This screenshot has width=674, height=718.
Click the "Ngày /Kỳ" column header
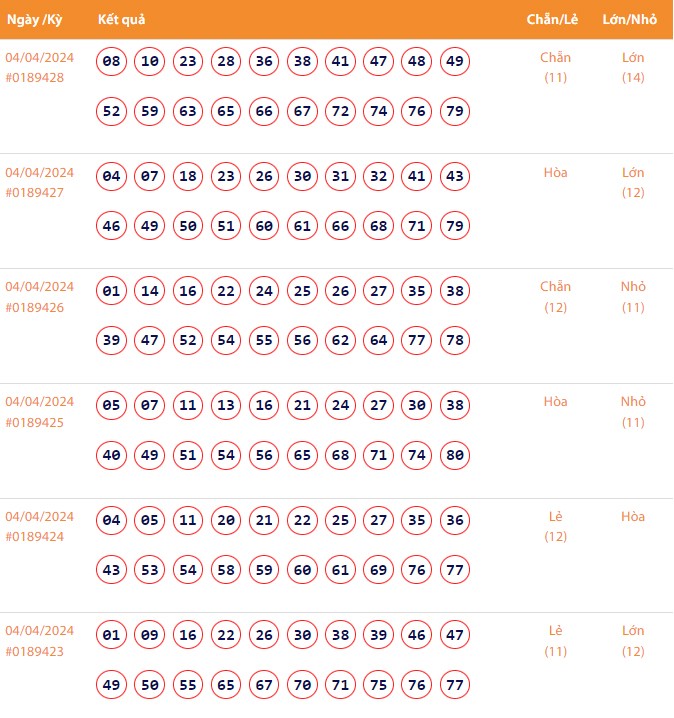point(36,20)
